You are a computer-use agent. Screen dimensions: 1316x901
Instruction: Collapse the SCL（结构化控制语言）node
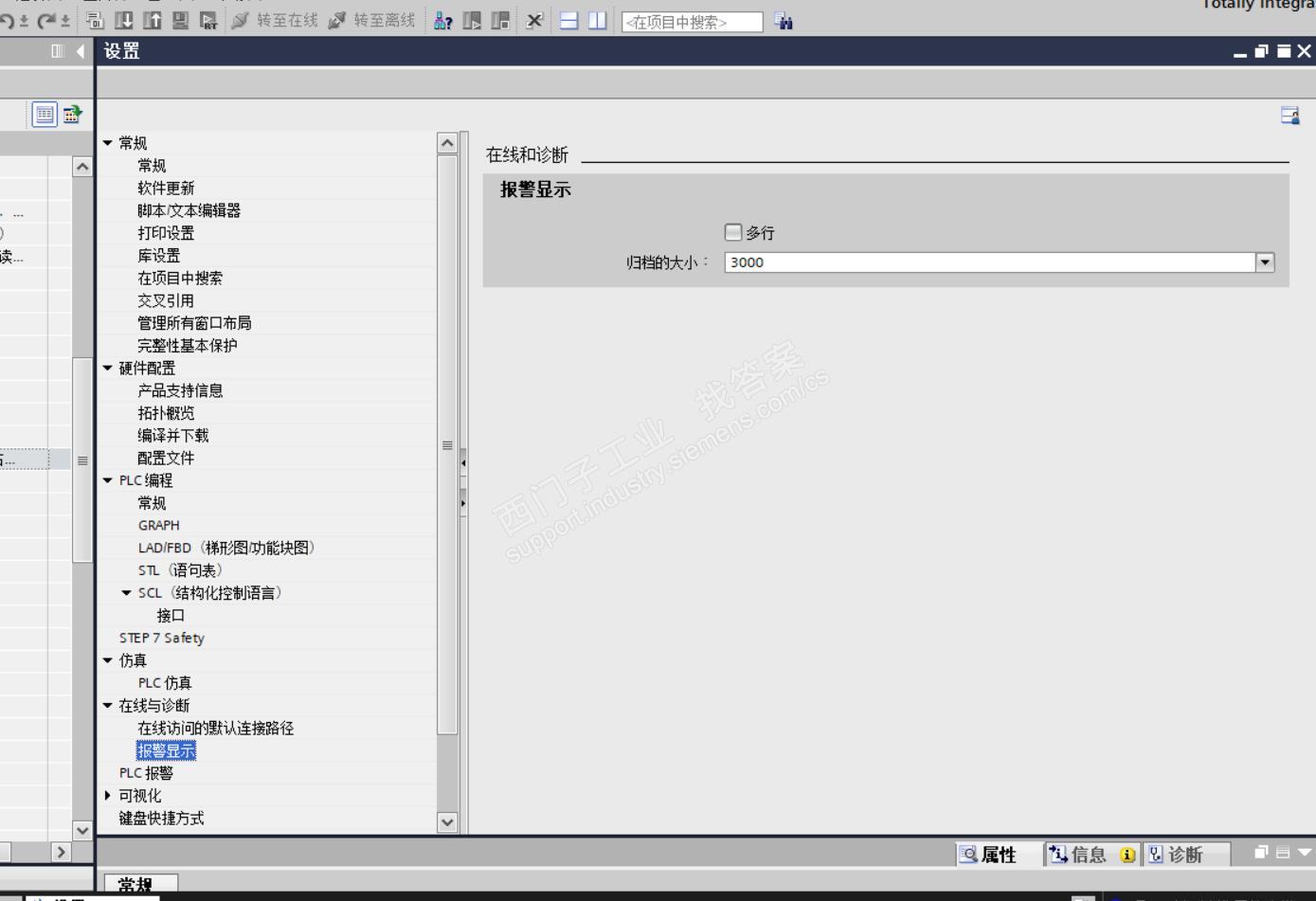point(126,593)
